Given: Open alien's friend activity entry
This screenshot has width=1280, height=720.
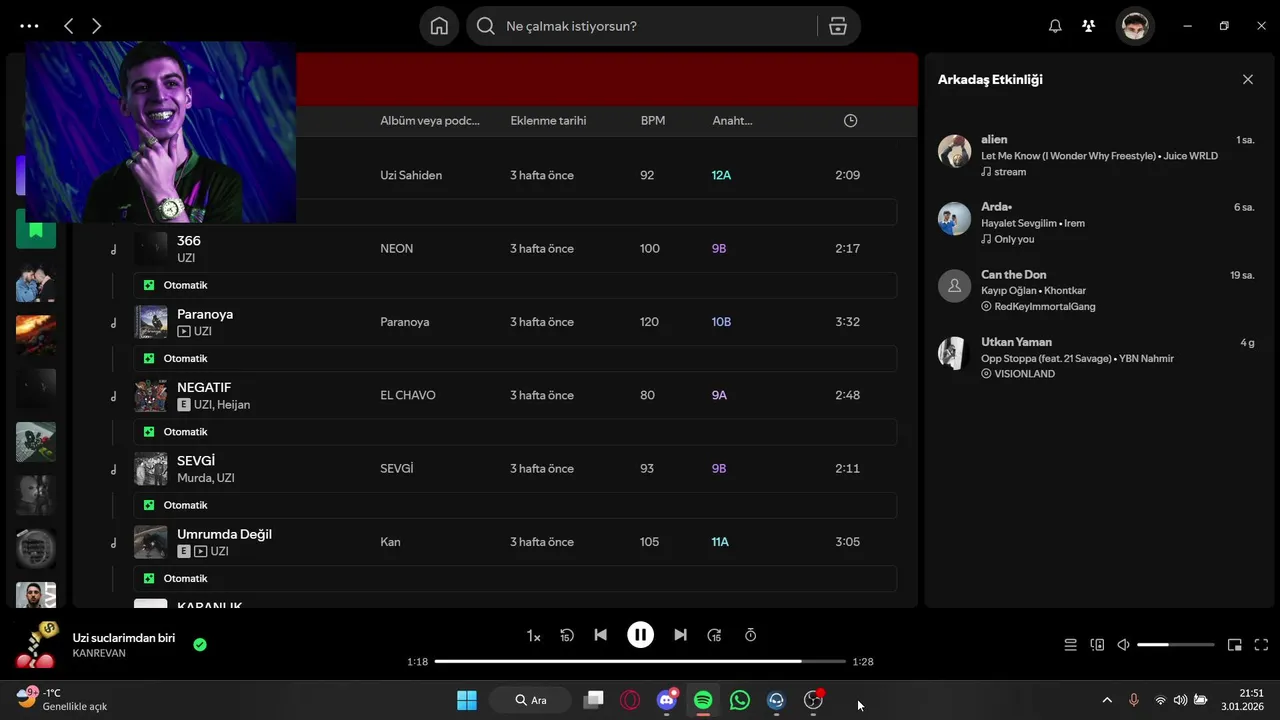Looking at the screenshot, I should 1096,155.
